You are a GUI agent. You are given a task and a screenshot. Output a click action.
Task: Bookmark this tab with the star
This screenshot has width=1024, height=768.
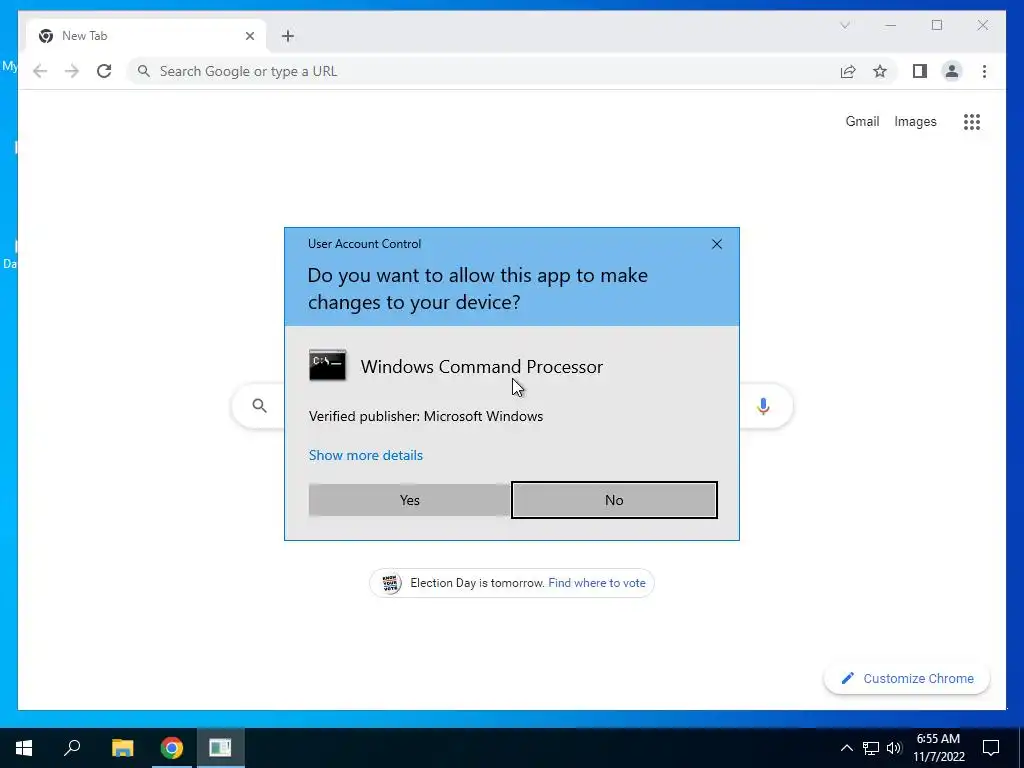880,71
